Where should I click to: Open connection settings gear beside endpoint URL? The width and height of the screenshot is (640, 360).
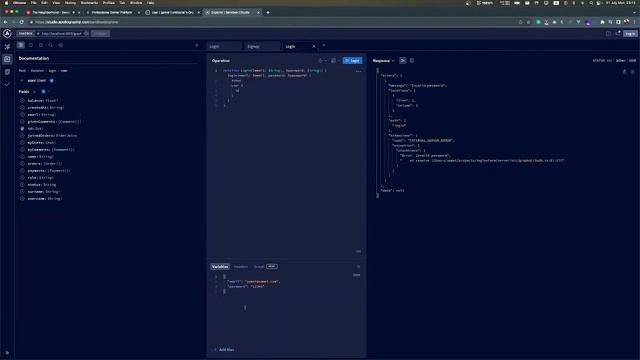pos(86,33)
